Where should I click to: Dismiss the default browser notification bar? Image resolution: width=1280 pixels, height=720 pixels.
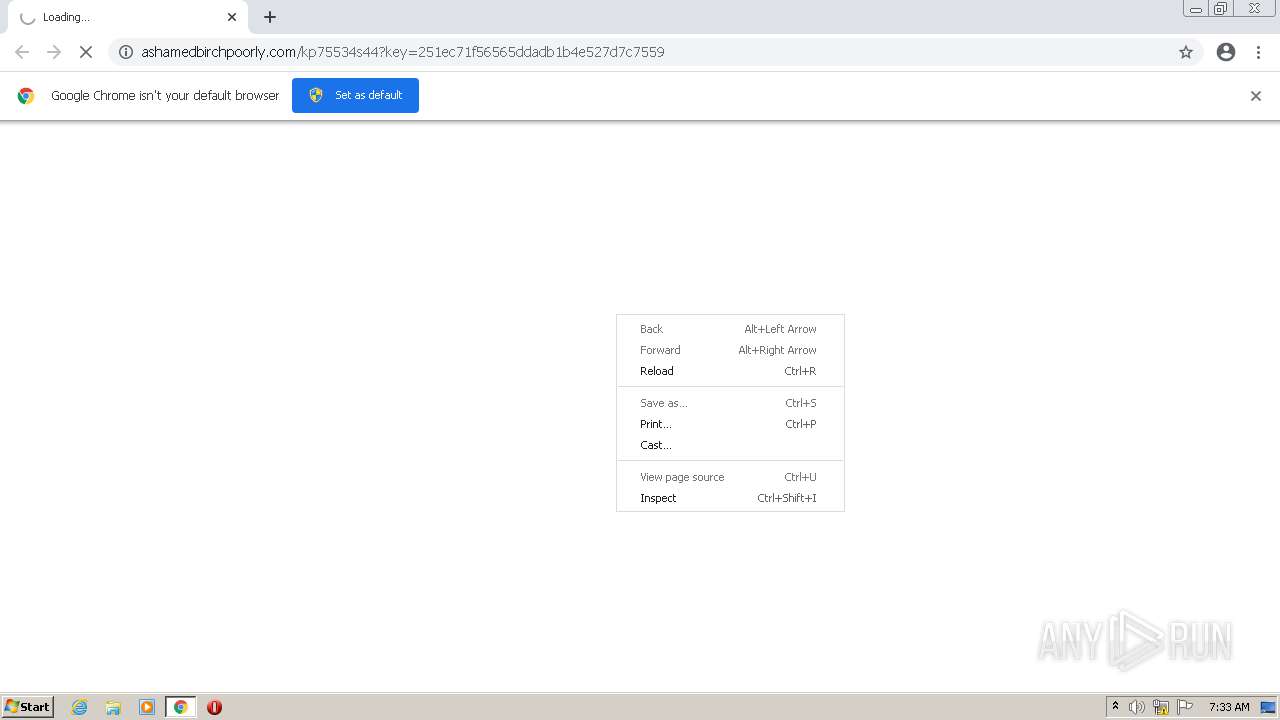coord(1256,96)
